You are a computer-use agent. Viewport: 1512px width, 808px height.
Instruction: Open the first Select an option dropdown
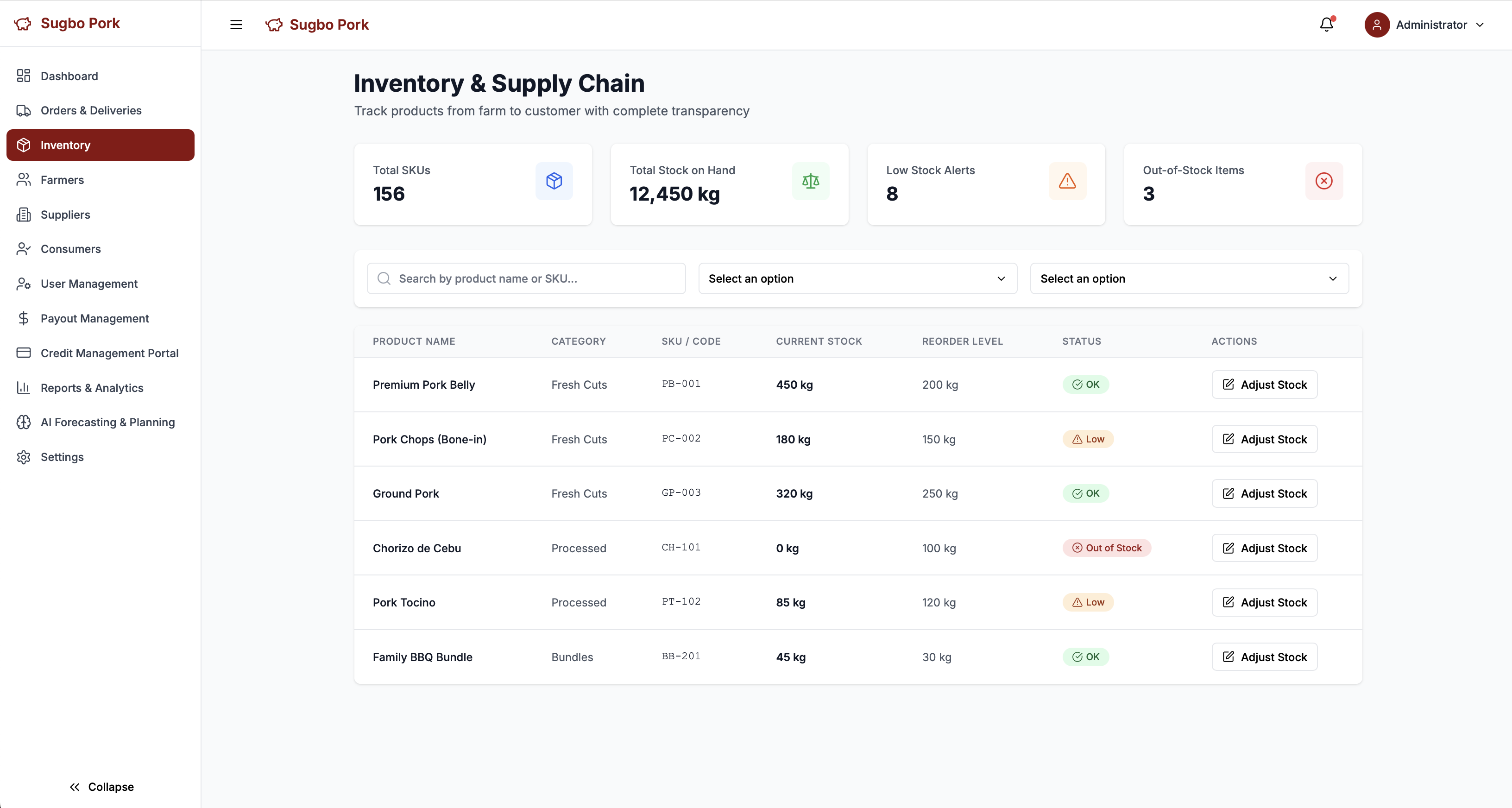click(857, 278)
